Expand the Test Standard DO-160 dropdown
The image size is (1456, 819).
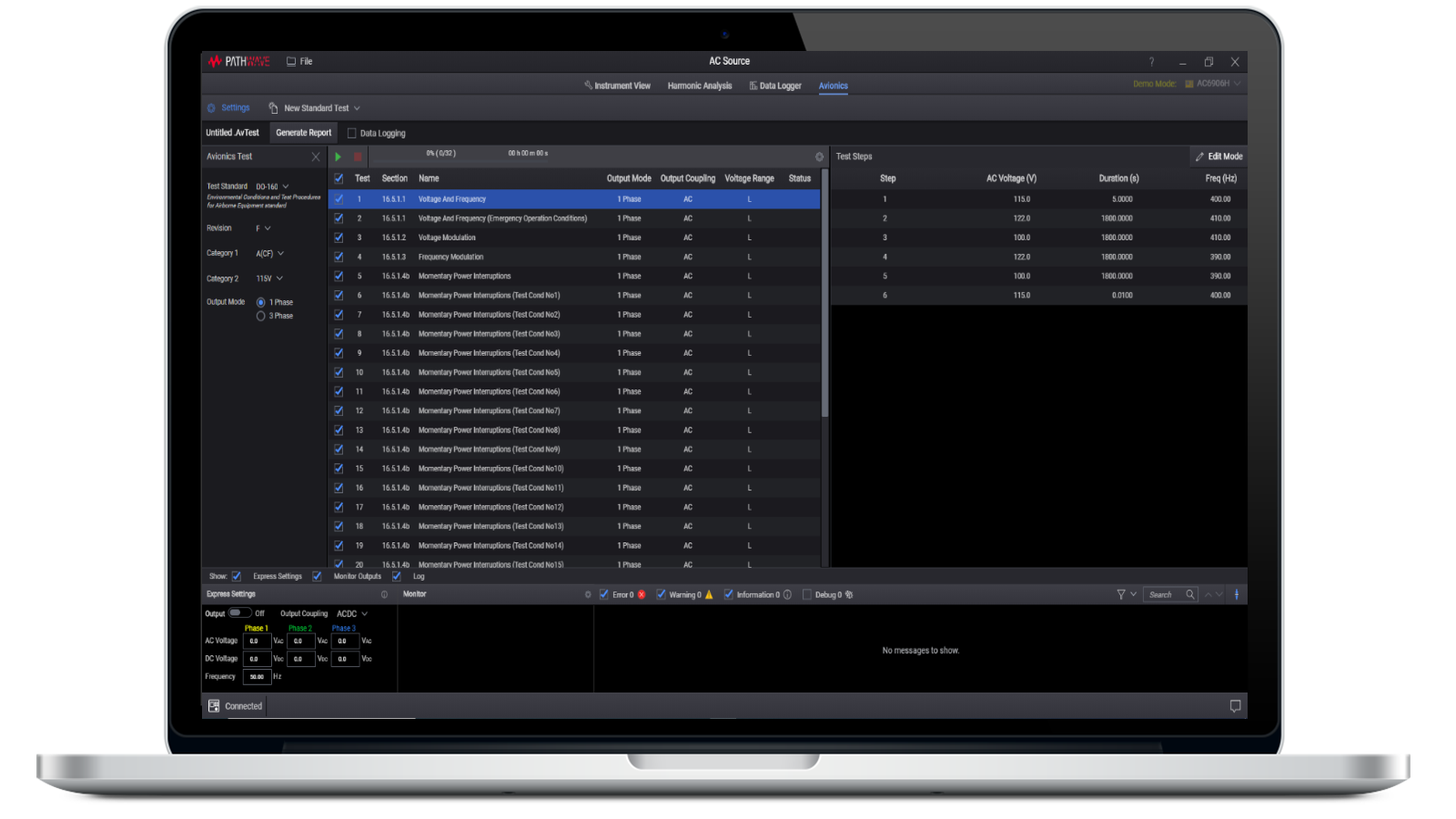click(x=272, y=187)
